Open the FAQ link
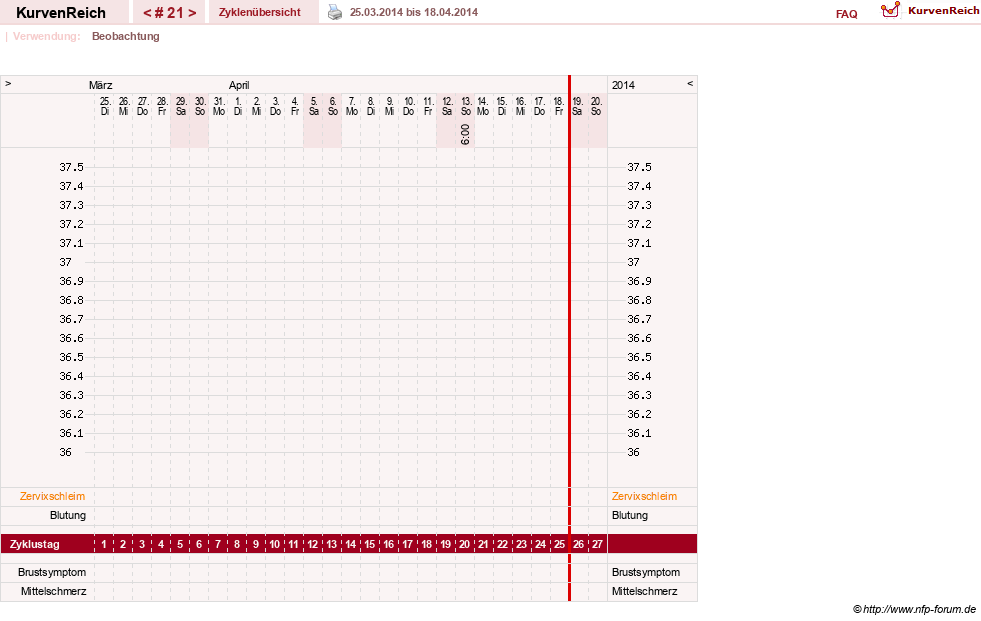Image resolution: width=981 pixels, height=621 pixels. 846,14
